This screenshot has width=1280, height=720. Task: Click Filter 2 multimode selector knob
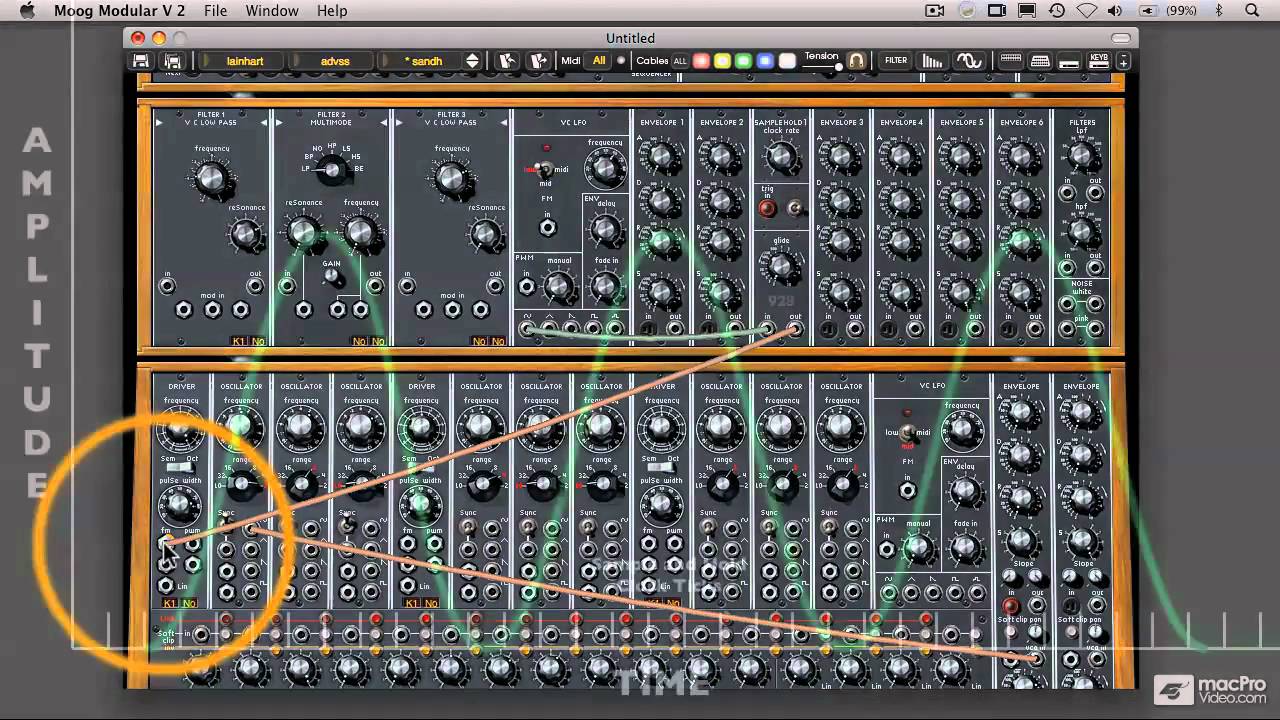point(330,170)
